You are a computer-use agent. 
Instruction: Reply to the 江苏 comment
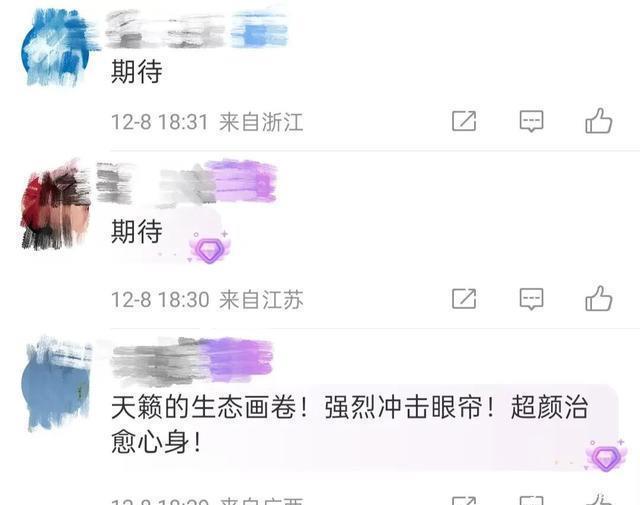point(531,299)
